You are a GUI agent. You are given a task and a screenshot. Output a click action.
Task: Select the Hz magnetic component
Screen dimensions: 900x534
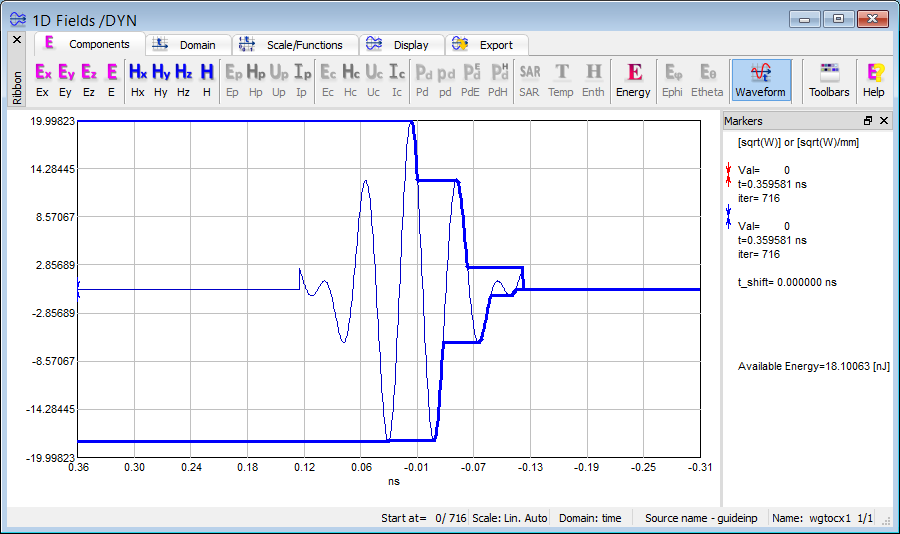coord(183,79)
